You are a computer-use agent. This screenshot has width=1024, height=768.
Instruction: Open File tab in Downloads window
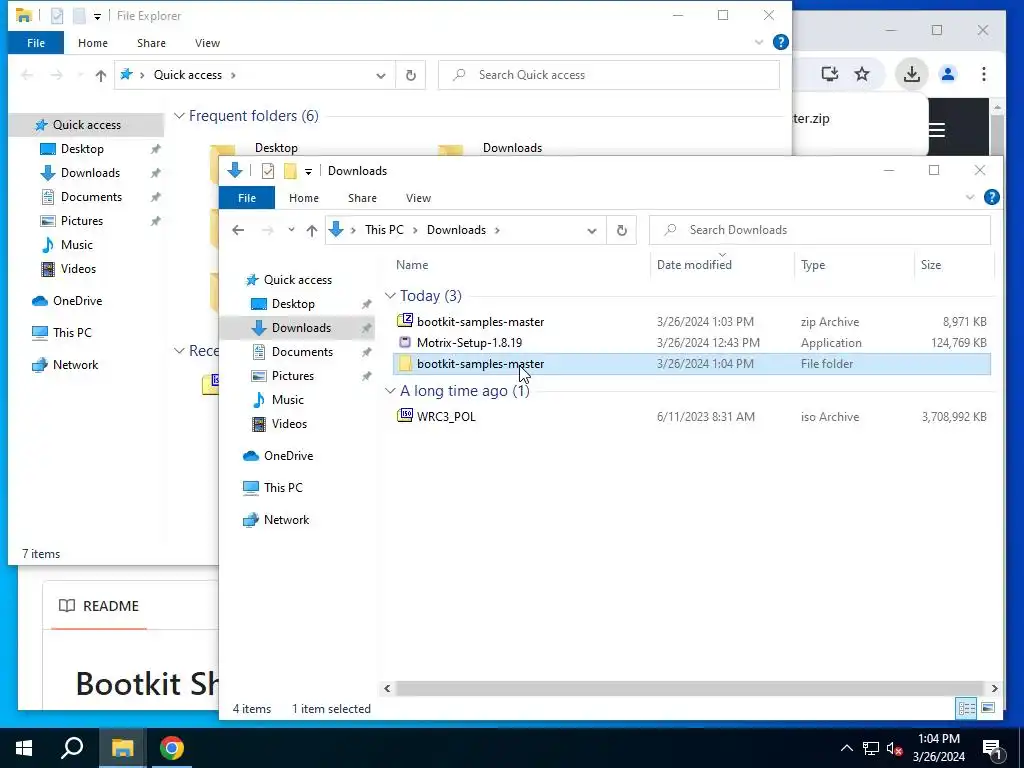(x=247, y=198)
